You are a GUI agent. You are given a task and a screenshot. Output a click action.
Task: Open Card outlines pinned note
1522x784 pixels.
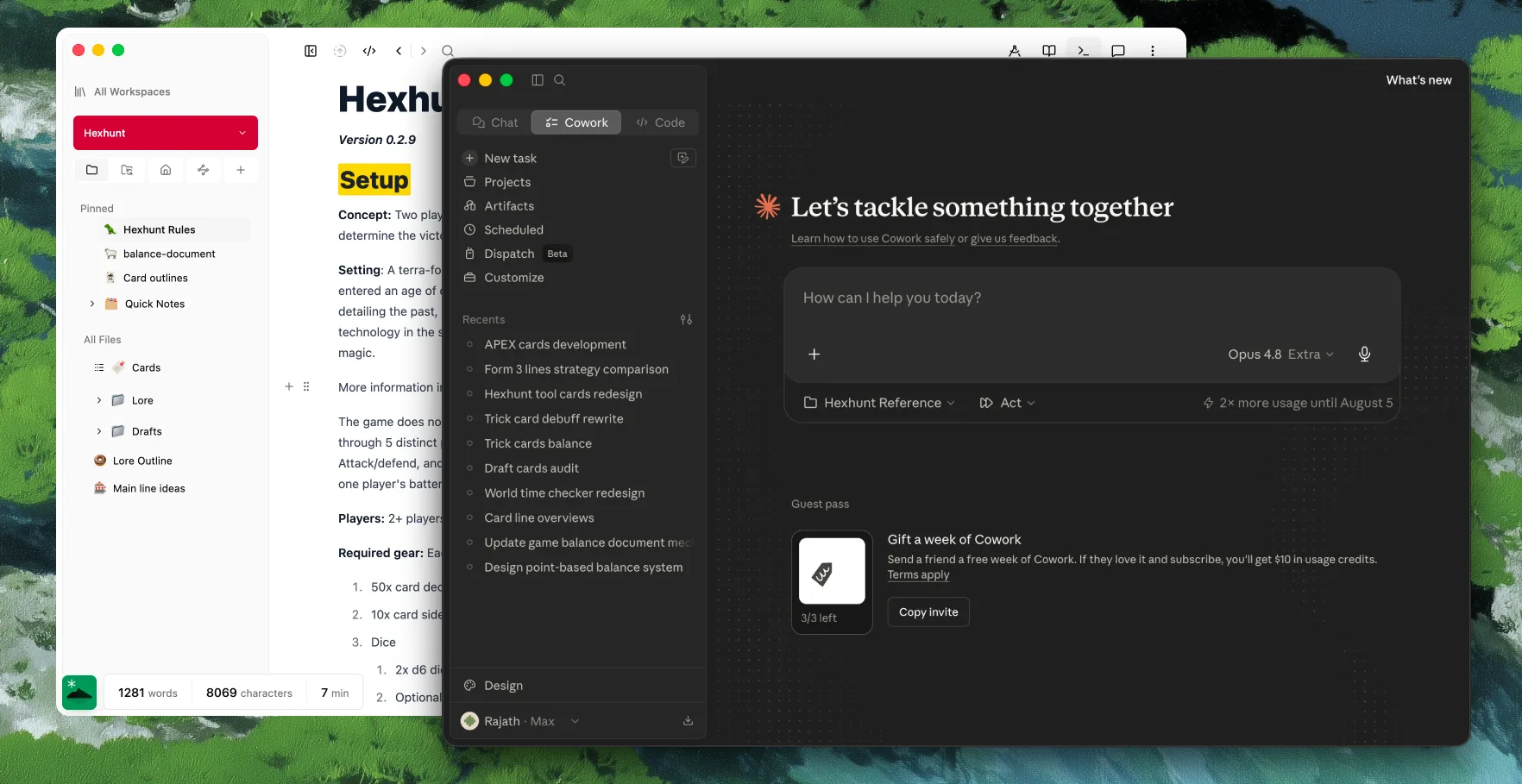155,278
